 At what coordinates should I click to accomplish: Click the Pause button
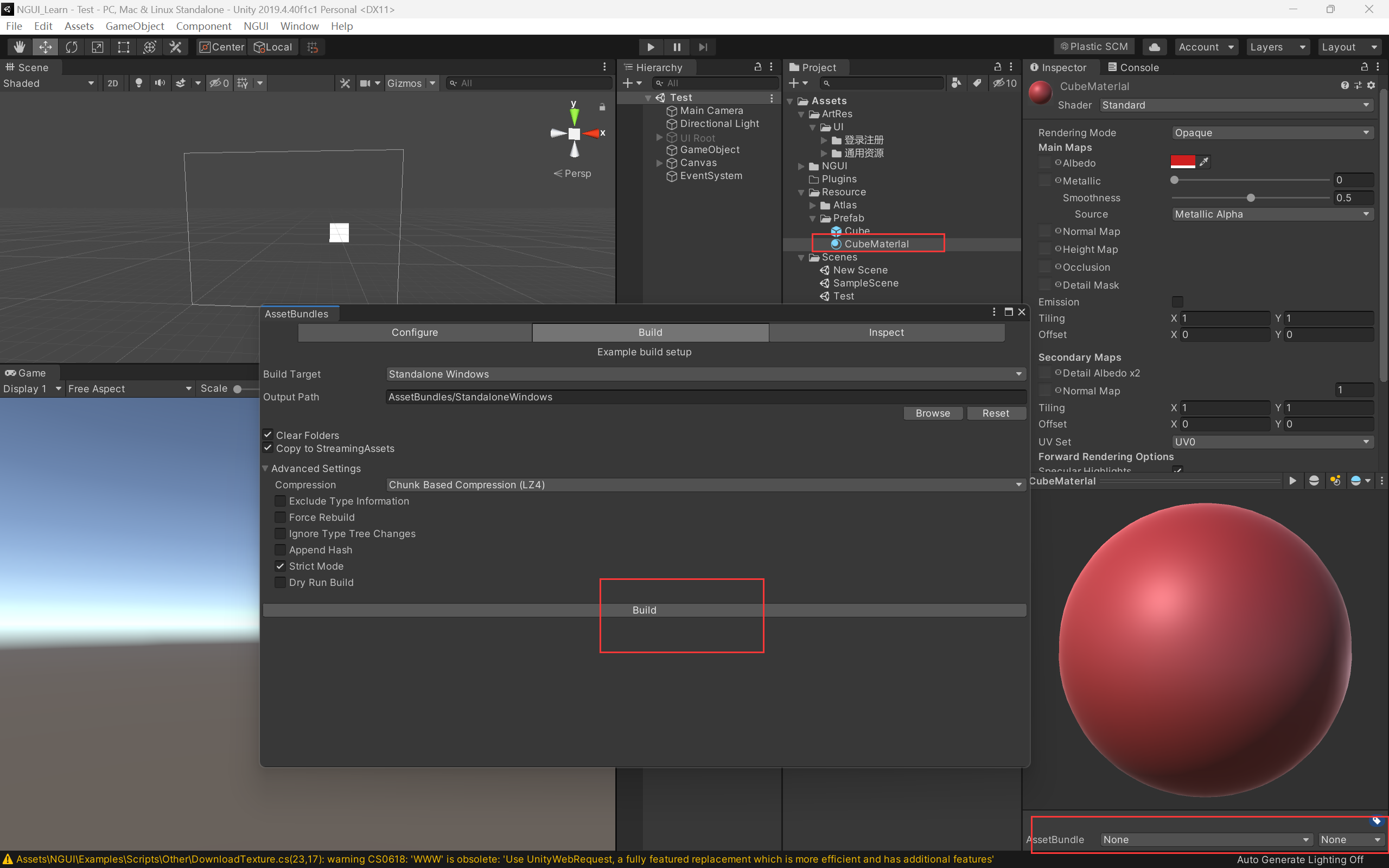(x=677, y=47)
